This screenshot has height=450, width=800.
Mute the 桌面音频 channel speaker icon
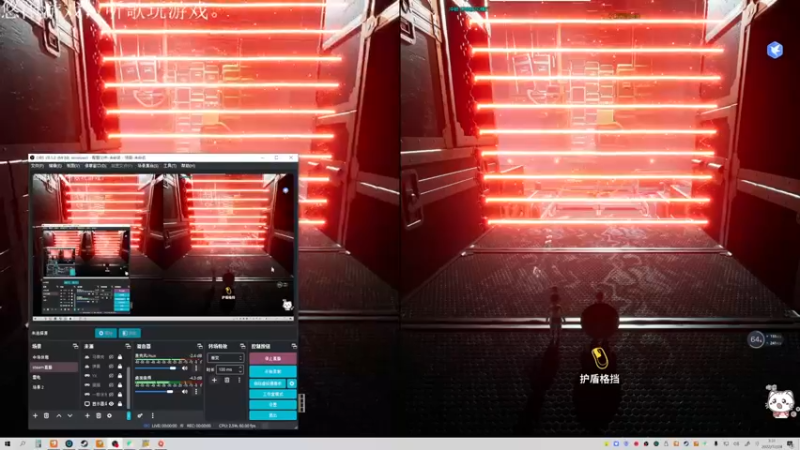[185, 391]
